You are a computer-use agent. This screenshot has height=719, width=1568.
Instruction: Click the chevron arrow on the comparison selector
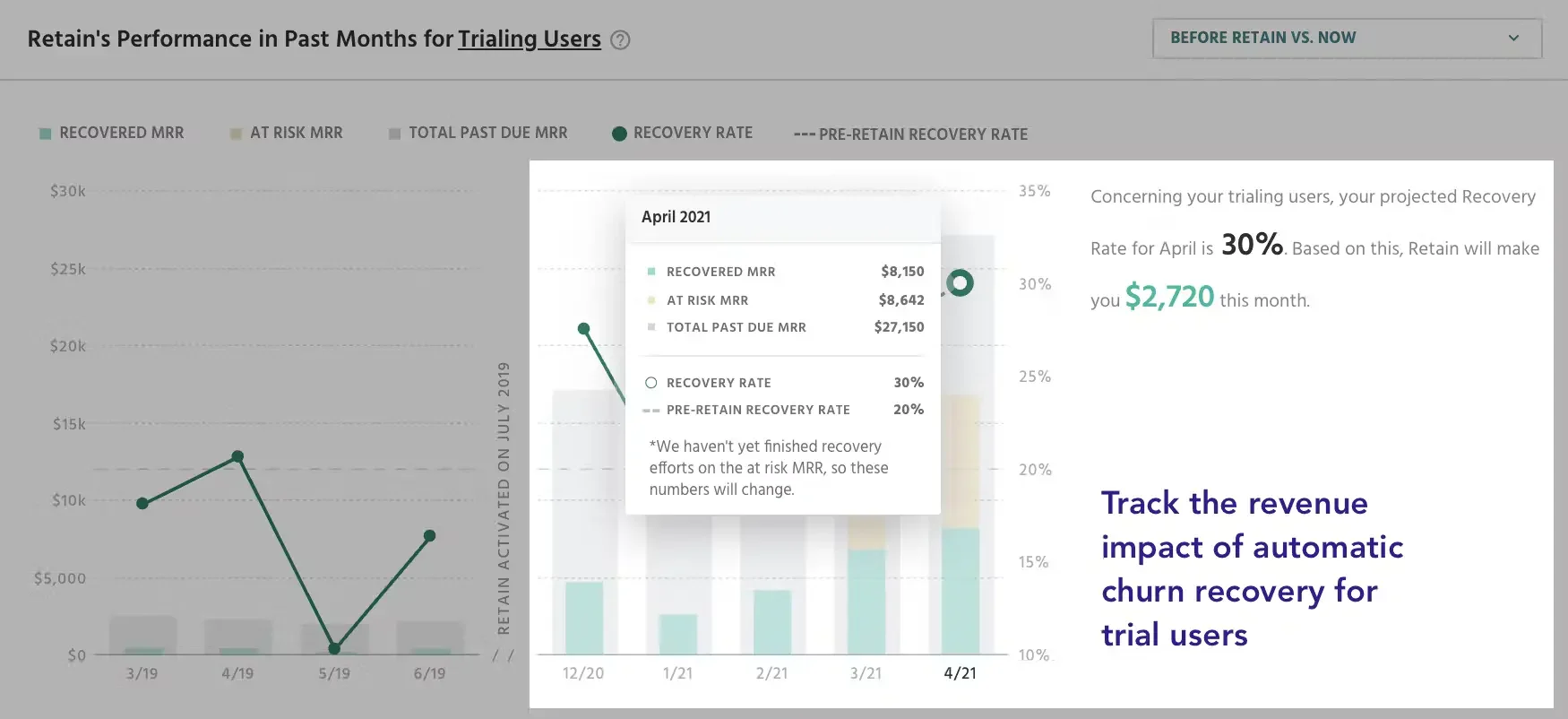1513,38
